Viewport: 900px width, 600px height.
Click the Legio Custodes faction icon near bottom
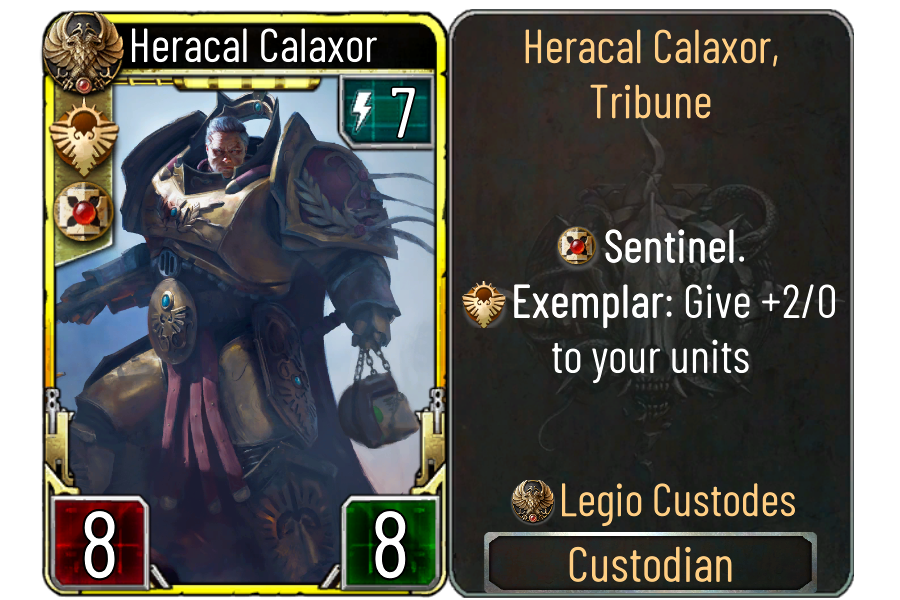pos(533,501)
